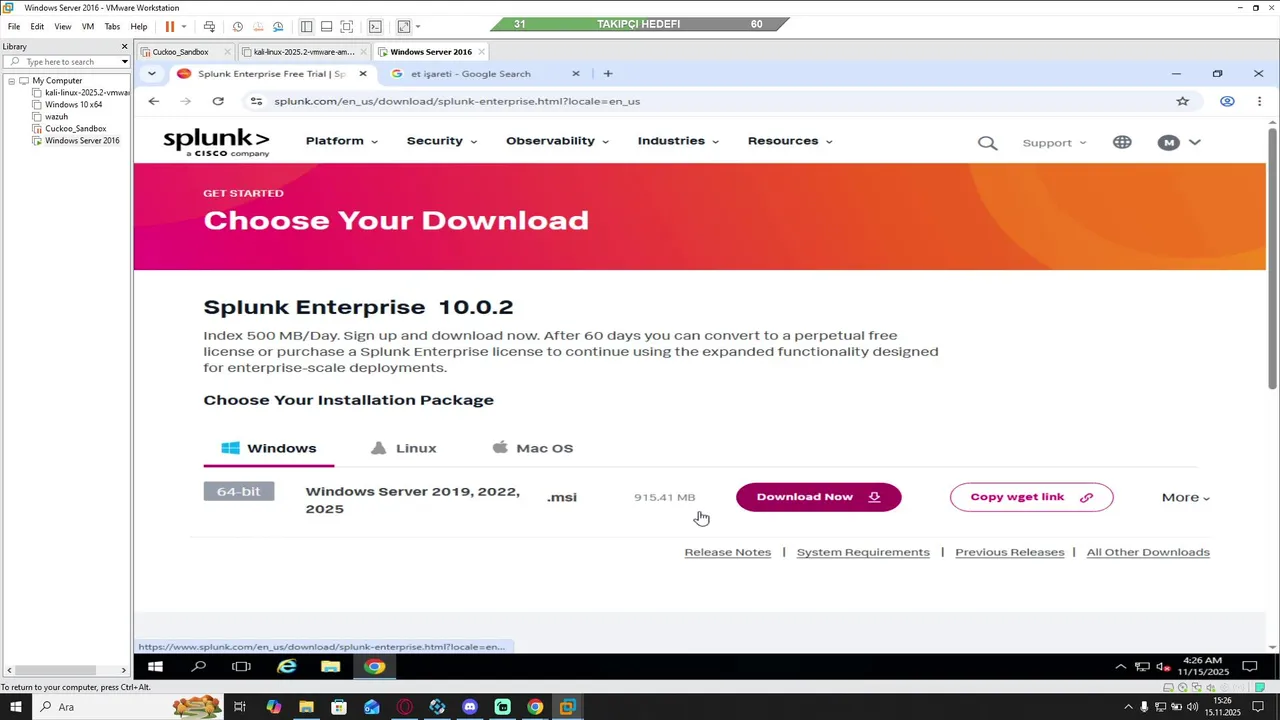
Task: Collapse the My Computer tree node
Action: point(11,81)
